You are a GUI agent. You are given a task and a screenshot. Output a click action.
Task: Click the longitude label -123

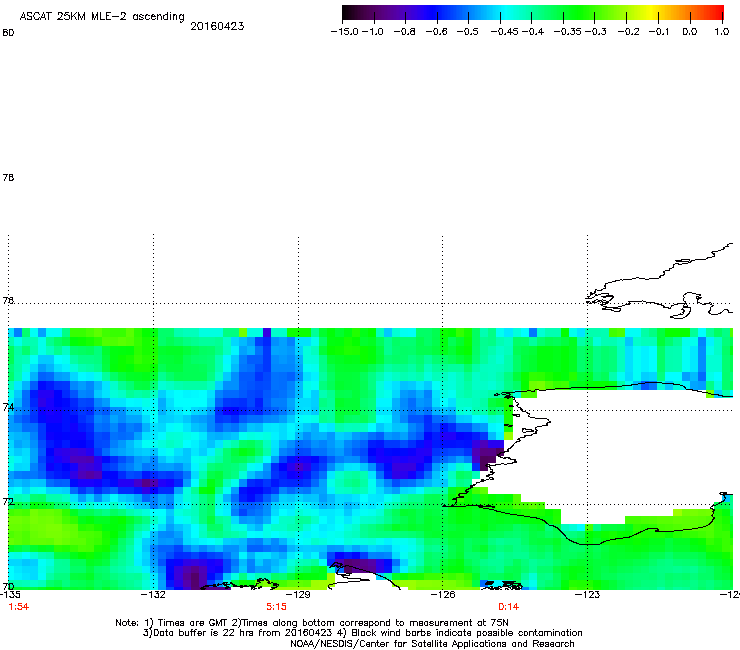[x=587, y=595]
